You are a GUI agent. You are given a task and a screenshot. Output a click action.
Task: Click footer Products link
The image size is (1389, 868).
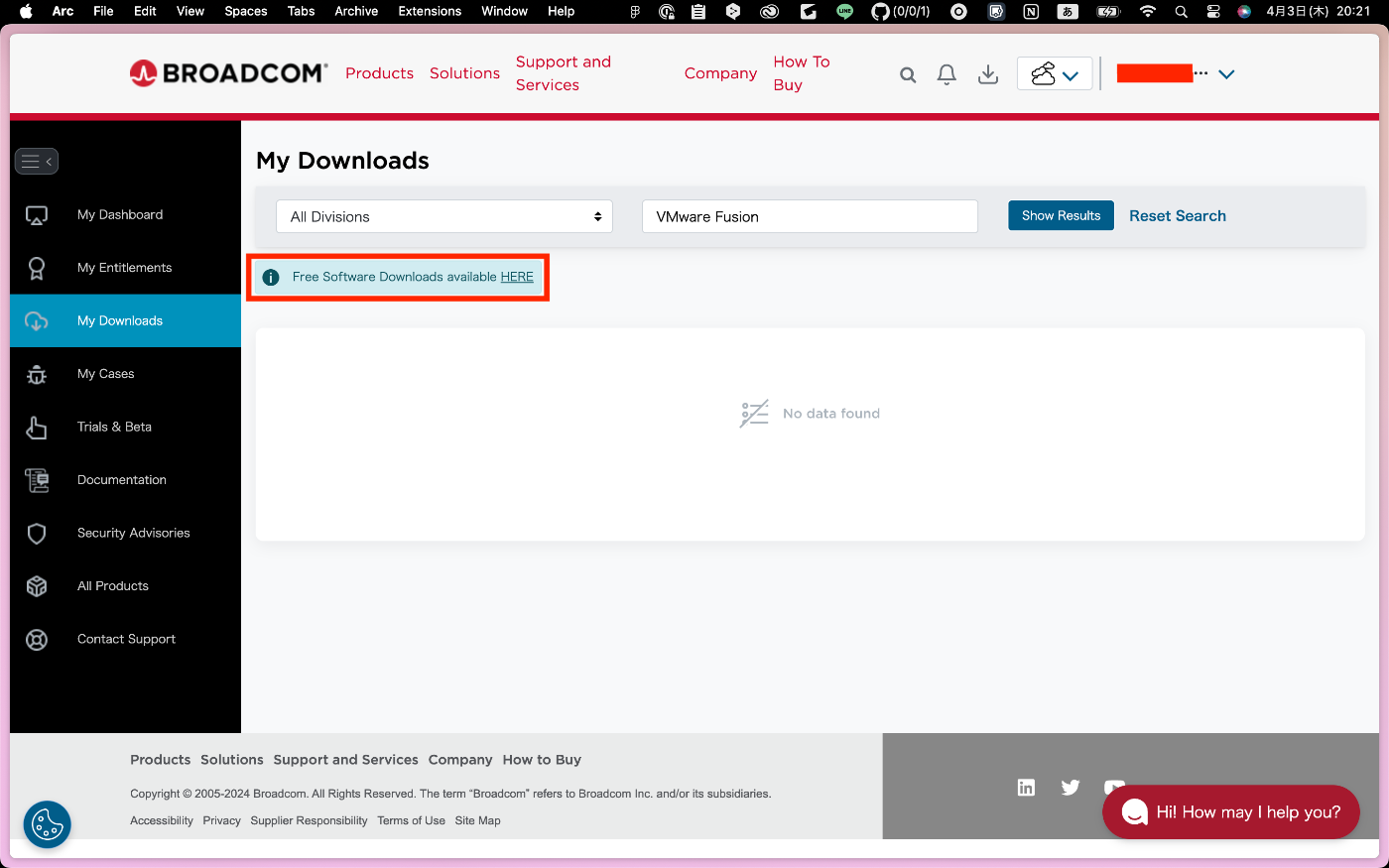point(160,760)
